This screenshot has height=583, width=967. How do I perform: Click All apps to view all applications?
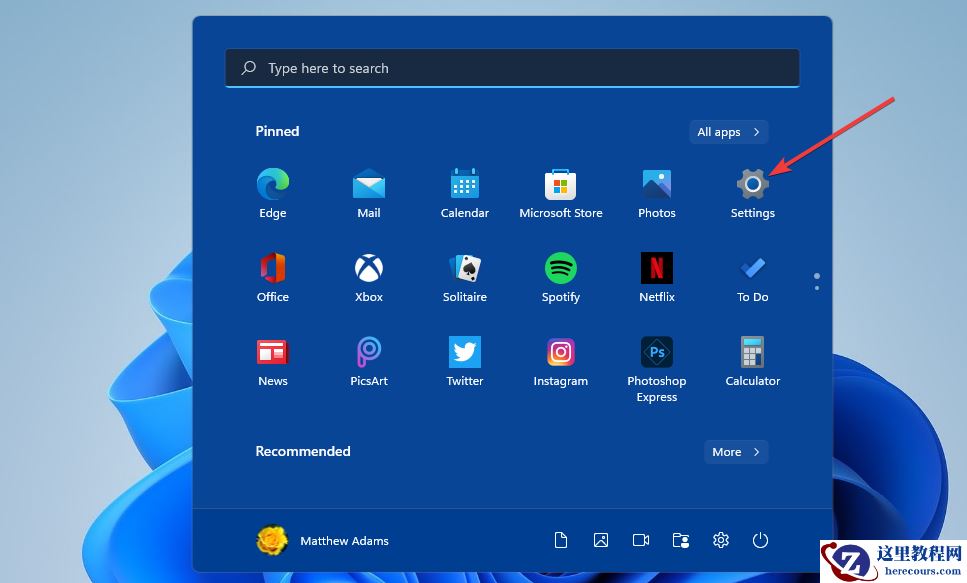point(728,131)
